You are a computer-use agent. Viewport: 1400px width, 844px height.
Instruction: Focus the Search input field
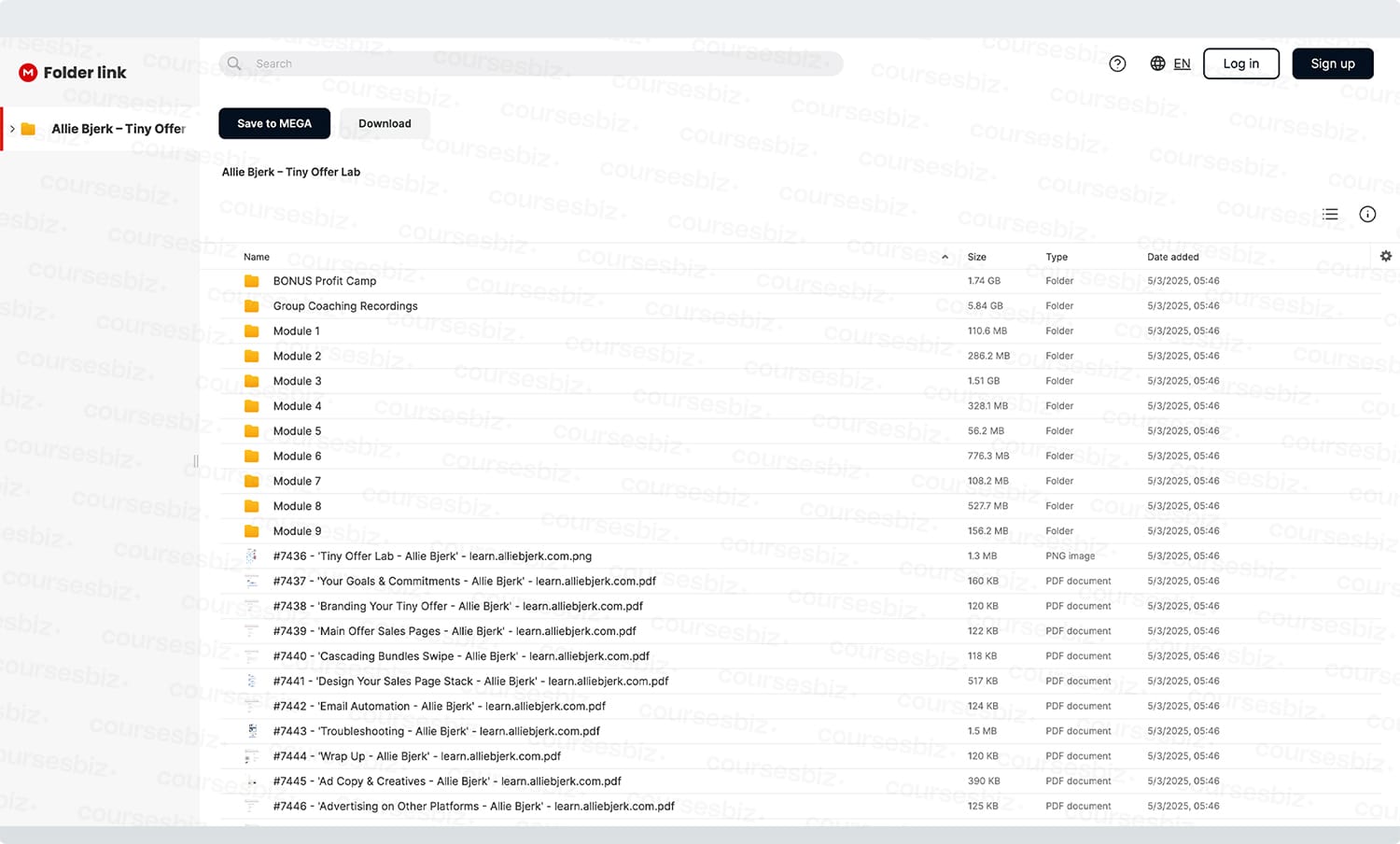tap(531, 63)
